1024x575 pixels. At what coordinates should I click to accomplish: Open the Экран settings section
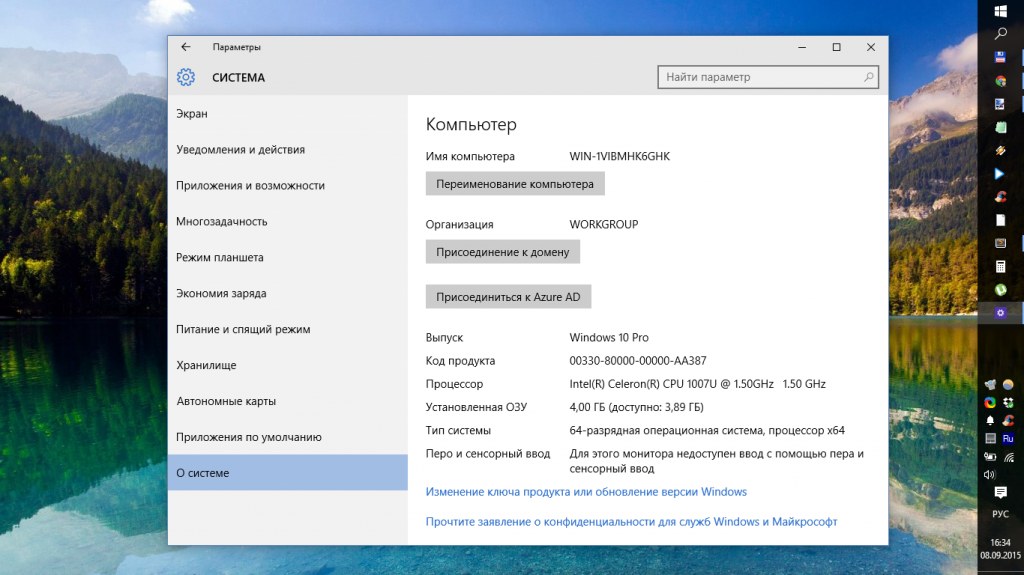pos(192,114)
